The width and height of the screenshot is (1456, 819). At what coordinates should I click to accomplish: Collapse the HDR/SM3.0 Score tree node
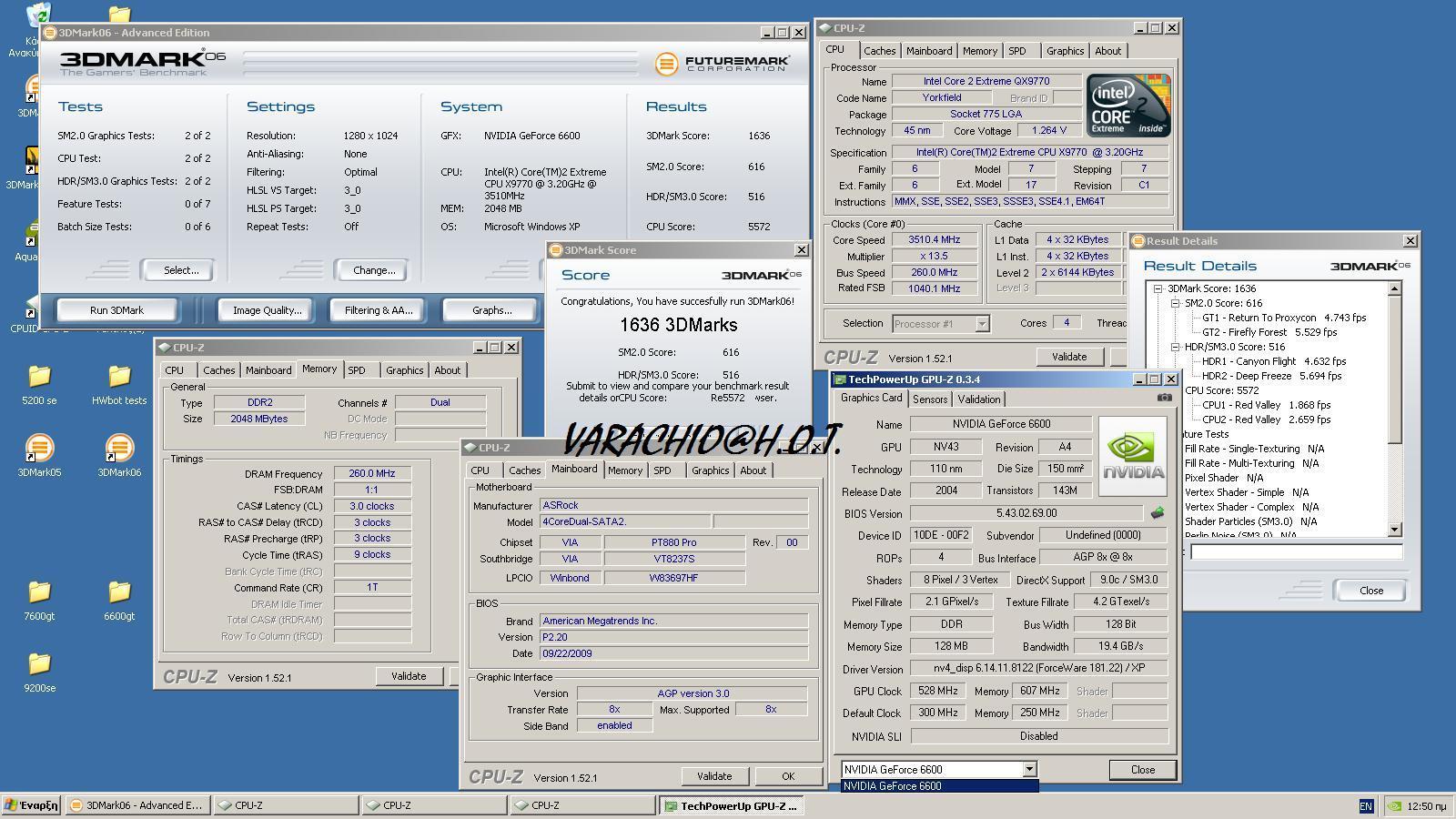(x=1175, y=347)
